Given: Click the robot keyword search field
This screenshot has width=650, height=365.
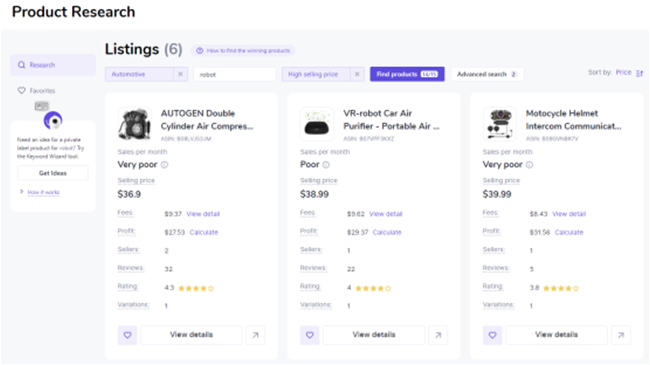Looking at the screenshot, I should pos(235,75).
